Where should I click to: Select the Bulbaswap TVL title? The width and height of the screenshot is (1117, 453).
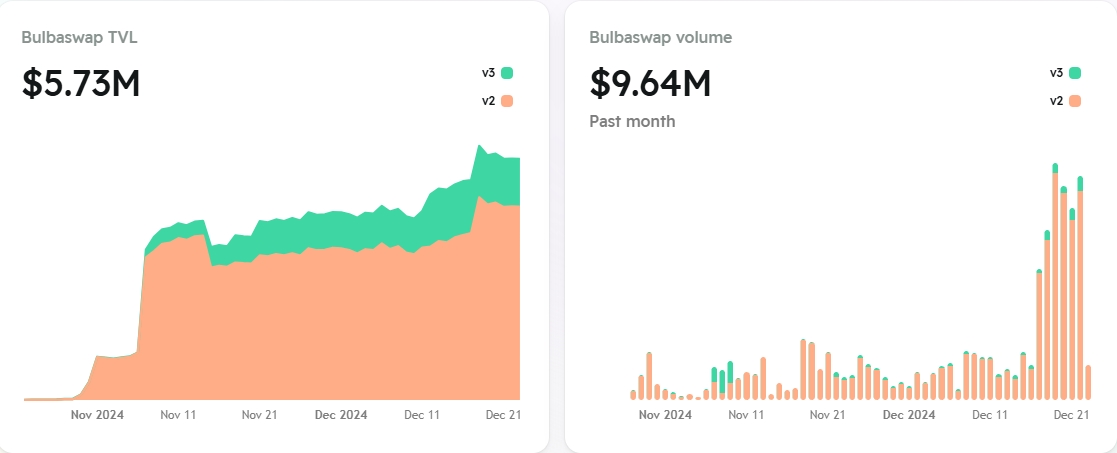tap(80, 38)
